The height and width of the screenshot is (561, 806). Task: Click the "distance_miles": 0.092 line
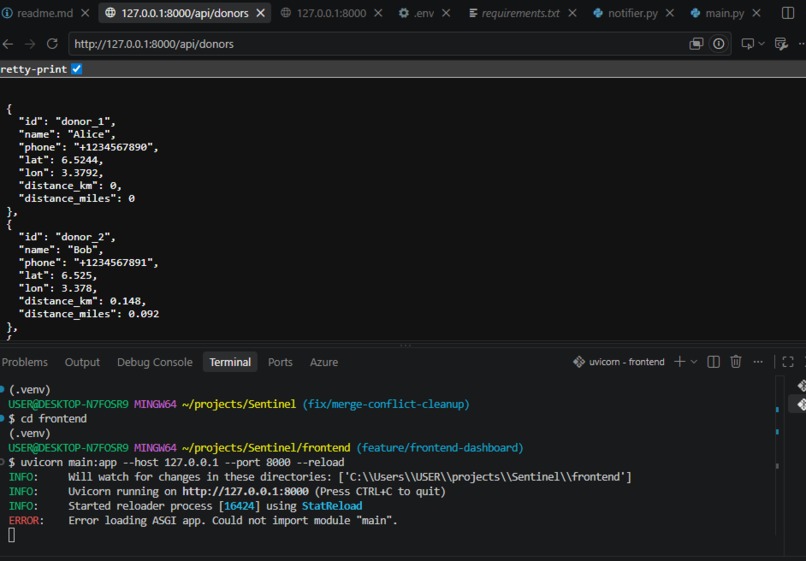coord(89,314)
